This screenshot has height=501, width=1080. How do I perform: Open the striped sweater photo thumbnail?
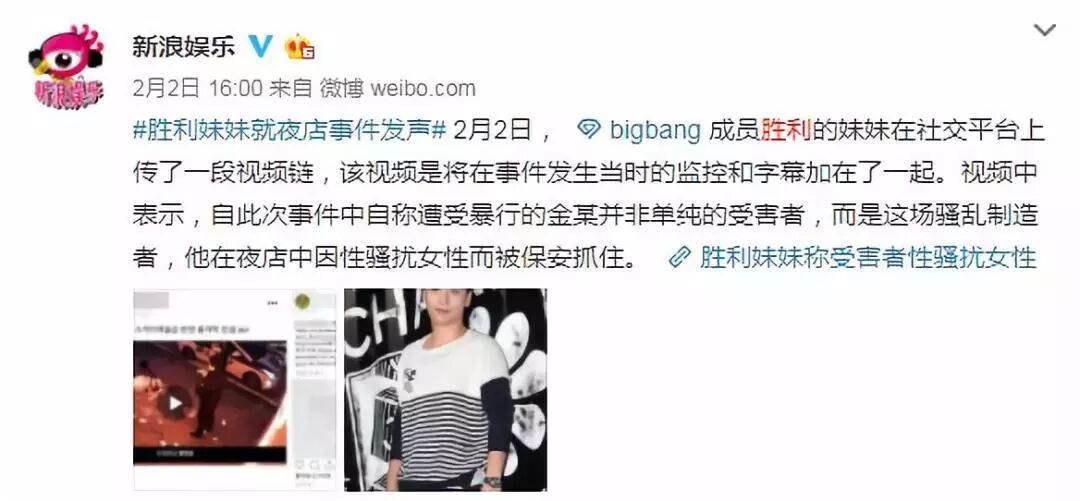pyautogui.click(x=445, y=389)
